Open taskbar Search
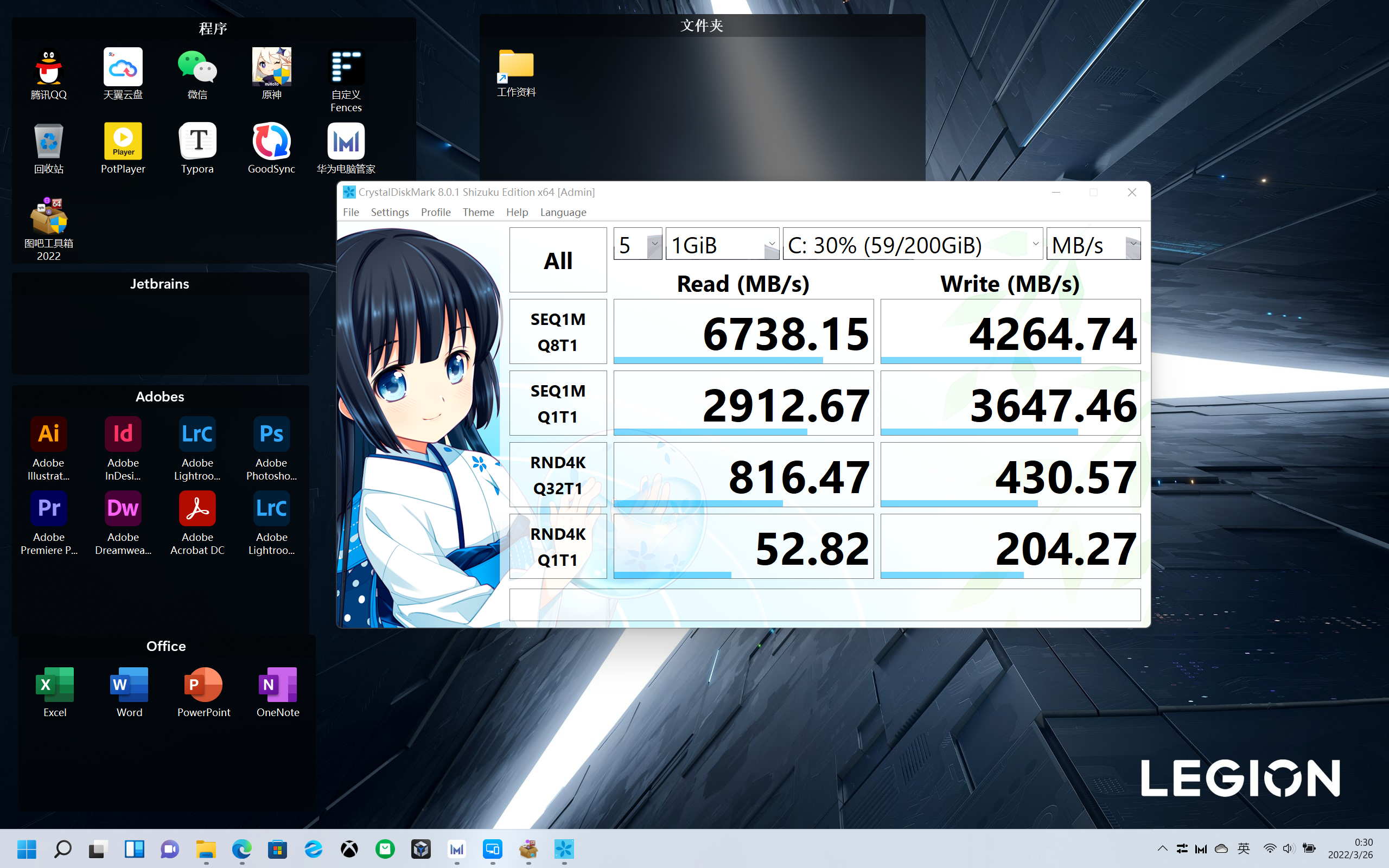The image size is (1389, 868). point(62,848)
